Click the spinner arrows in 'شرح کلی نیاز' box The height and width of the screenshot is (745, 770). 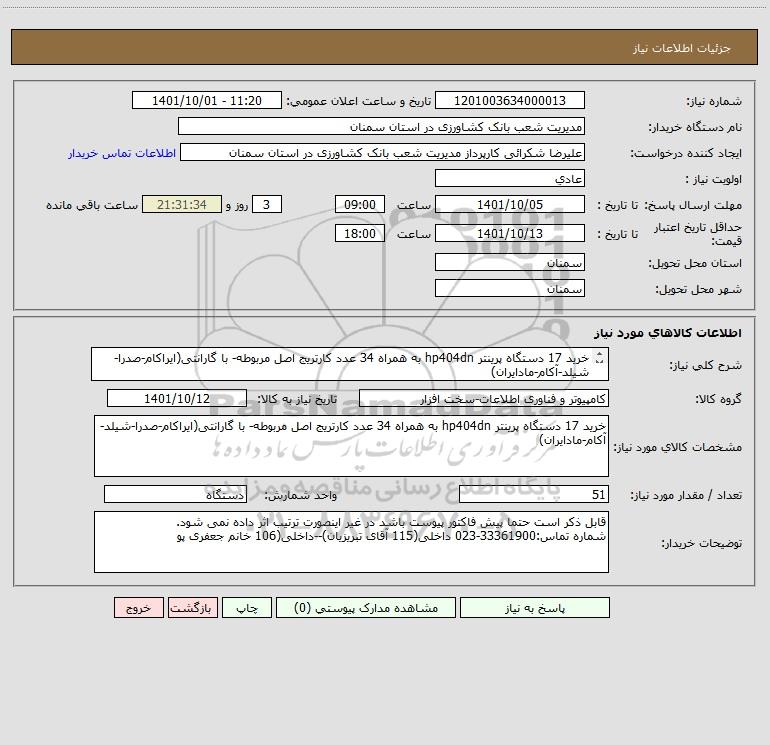(x=599, y=359)
